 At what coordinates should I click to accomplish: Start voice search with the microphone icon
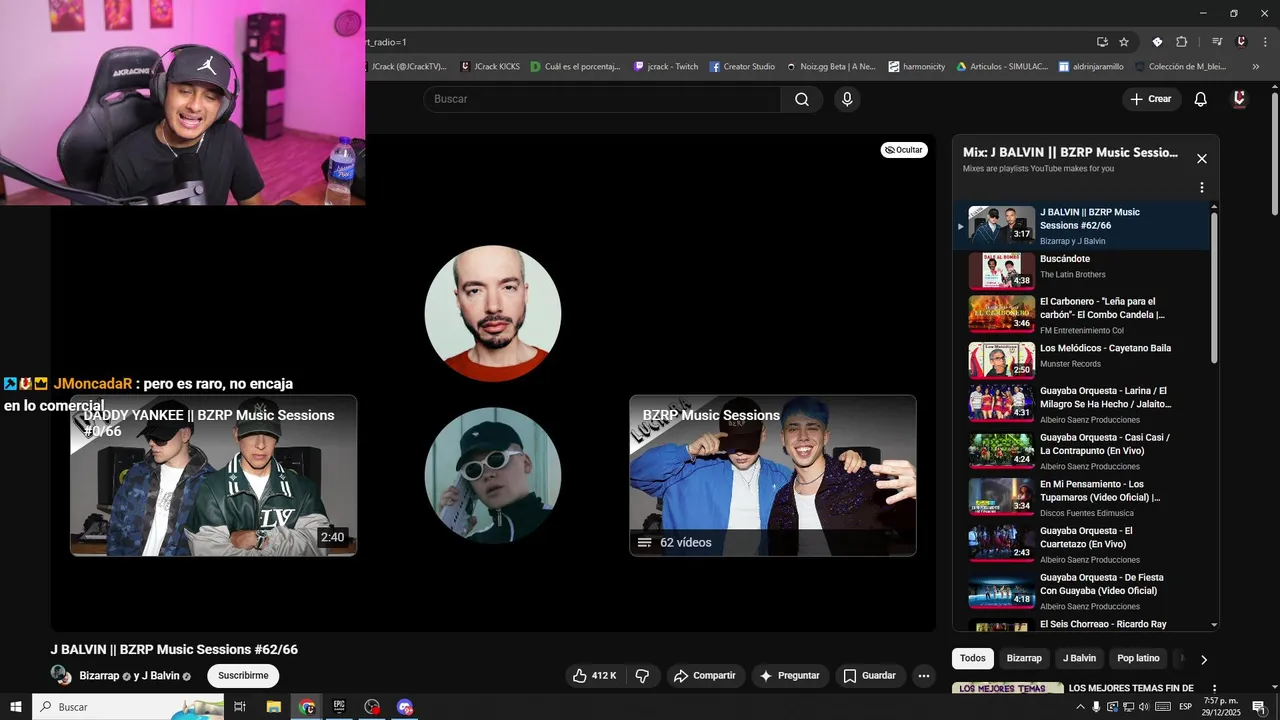847,99
